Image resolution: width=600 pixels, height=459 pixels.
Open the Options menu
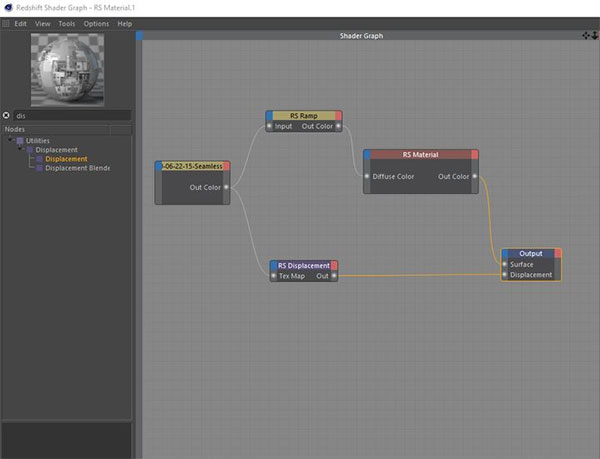[96, 23]
